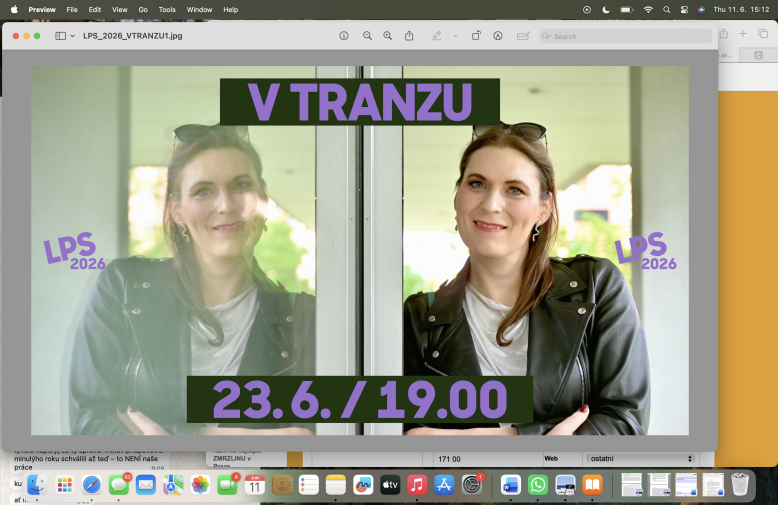Open the Window menu
Viewport: 778px width, 505px height.
coord(199,9)
